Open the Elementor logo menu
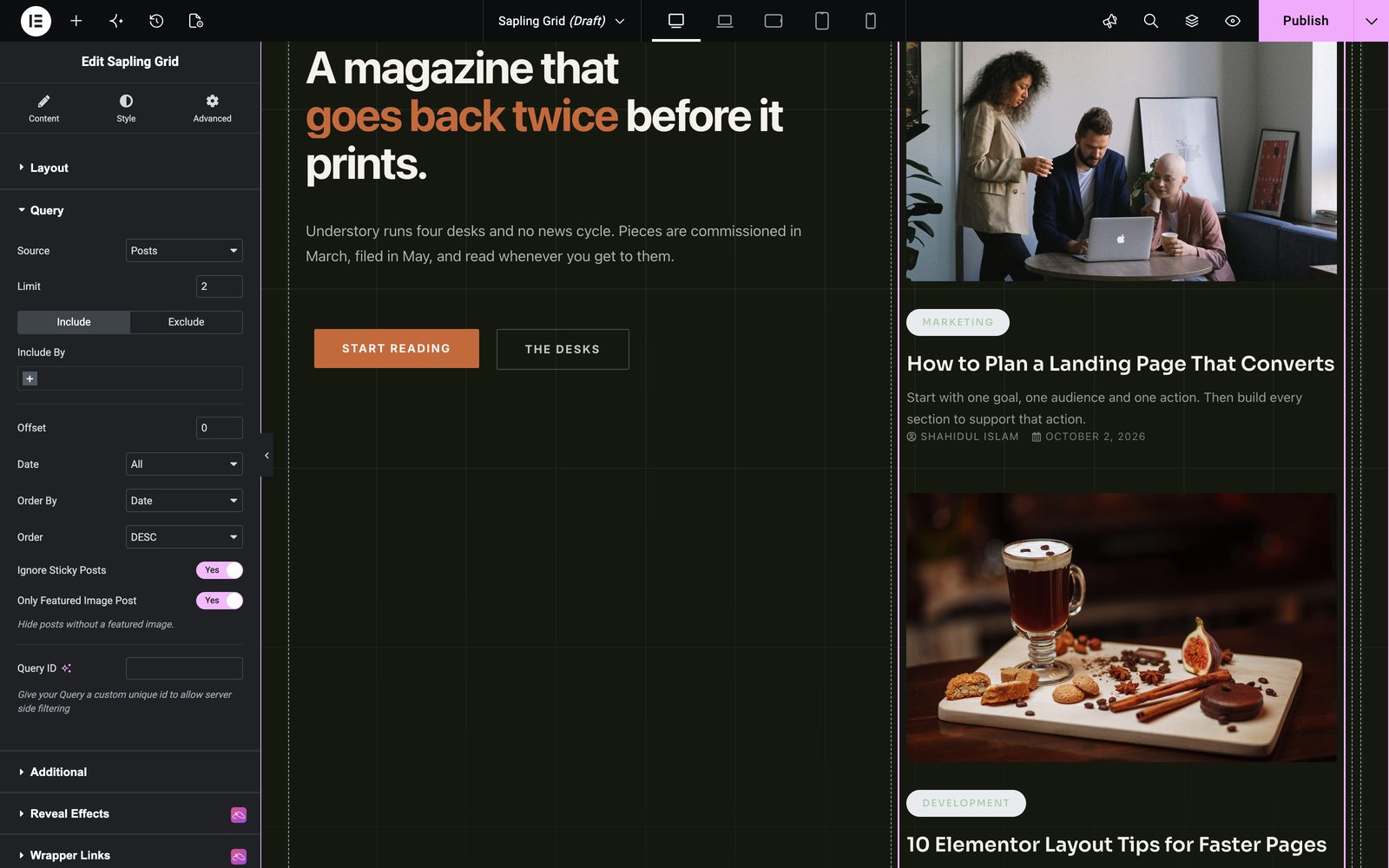Viewport: 1389px width, 868px height. pyautogui.click(x=36, y=21)
